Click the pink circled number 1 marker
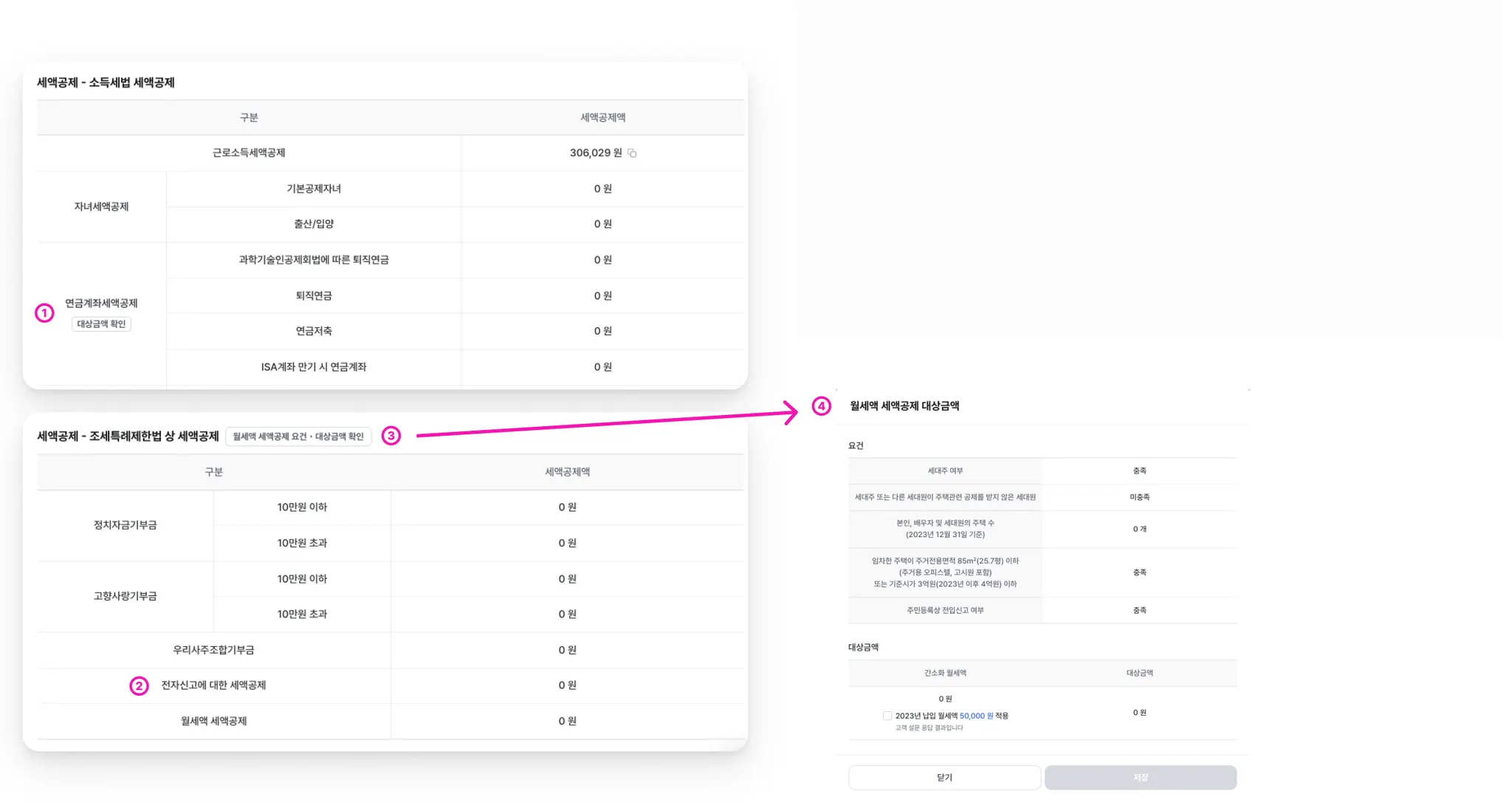The height and width of the screenshot is (808, 1512). coord(44,313)
